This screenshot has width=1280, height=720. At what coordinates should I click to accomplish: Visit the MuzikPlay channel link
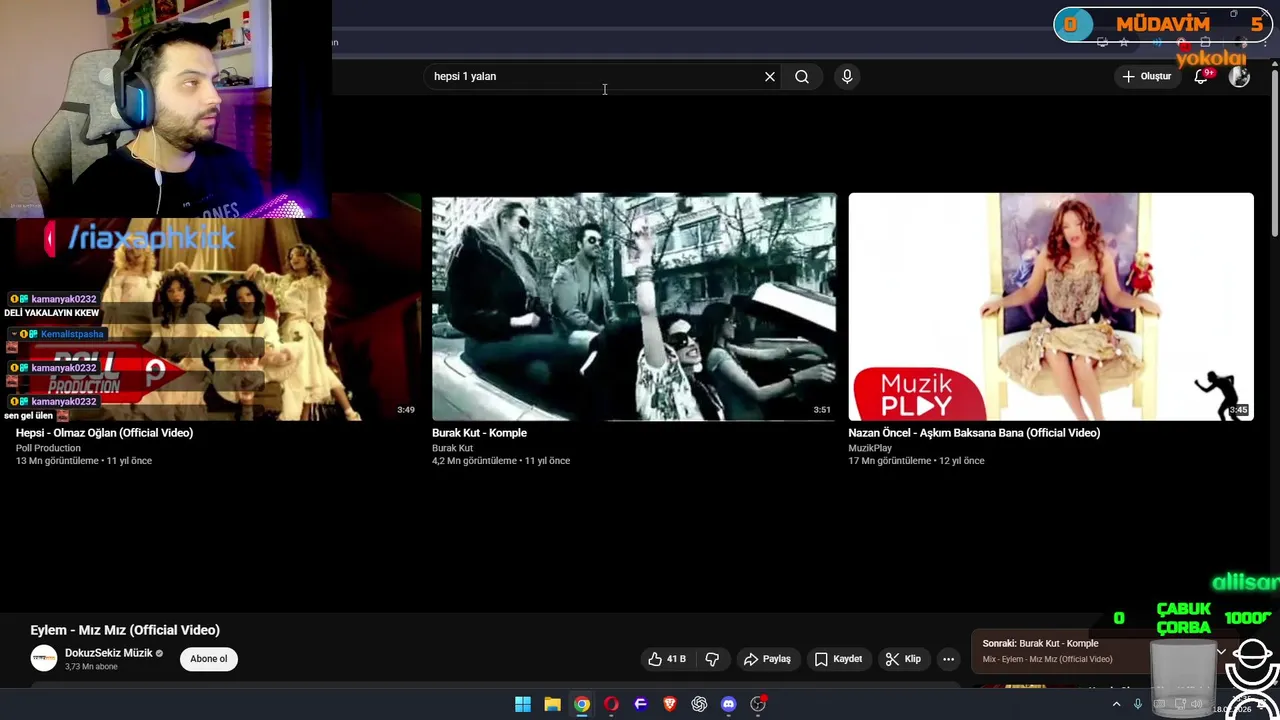(870, 448)
